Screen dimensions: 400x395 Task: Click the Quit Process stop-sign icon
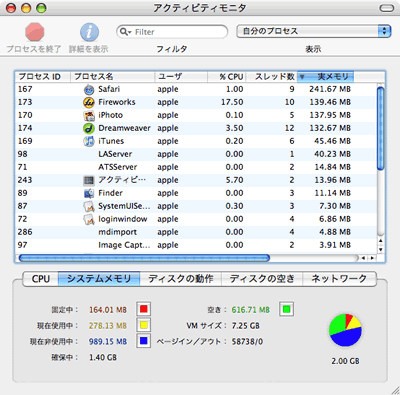click(35, 32)
